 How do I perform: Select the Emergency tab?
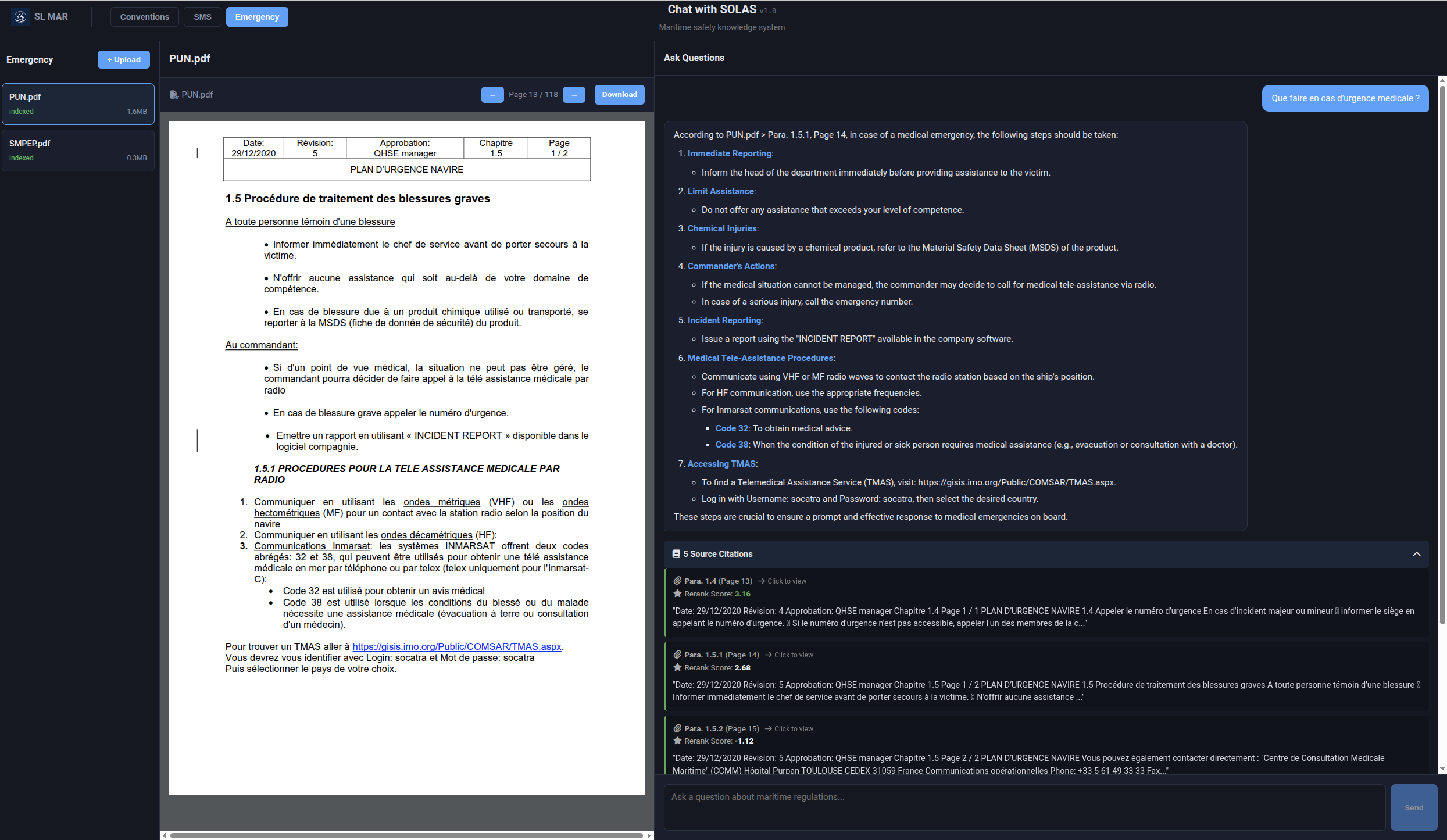point(256,17)
